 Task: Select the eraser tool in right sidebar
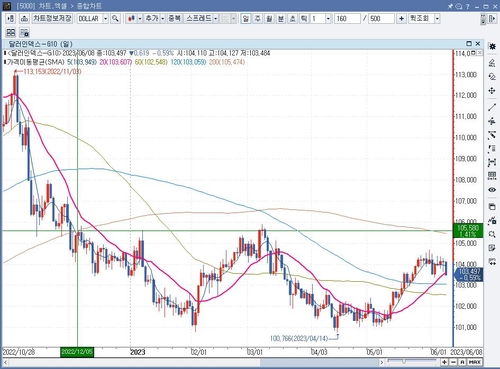coord(492,62)
